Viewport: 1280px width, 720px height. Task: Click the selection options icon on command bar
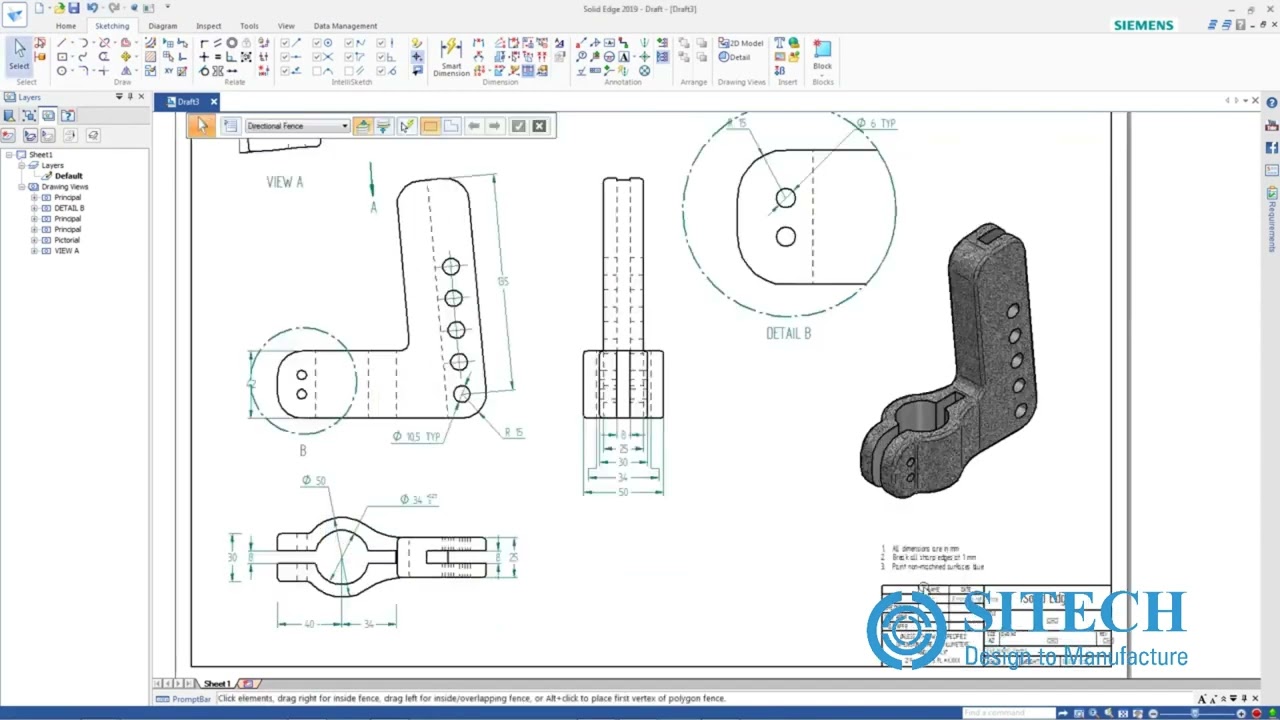pyautogui.click(x=230, y=126)
